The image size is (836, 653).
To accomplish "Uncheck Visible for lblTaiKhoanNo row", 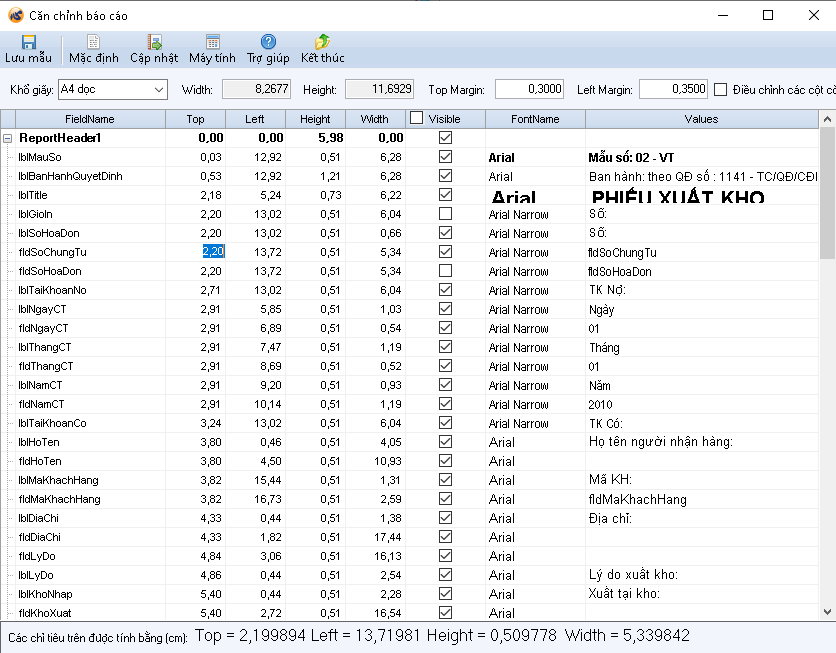I will tap(445, 289).
